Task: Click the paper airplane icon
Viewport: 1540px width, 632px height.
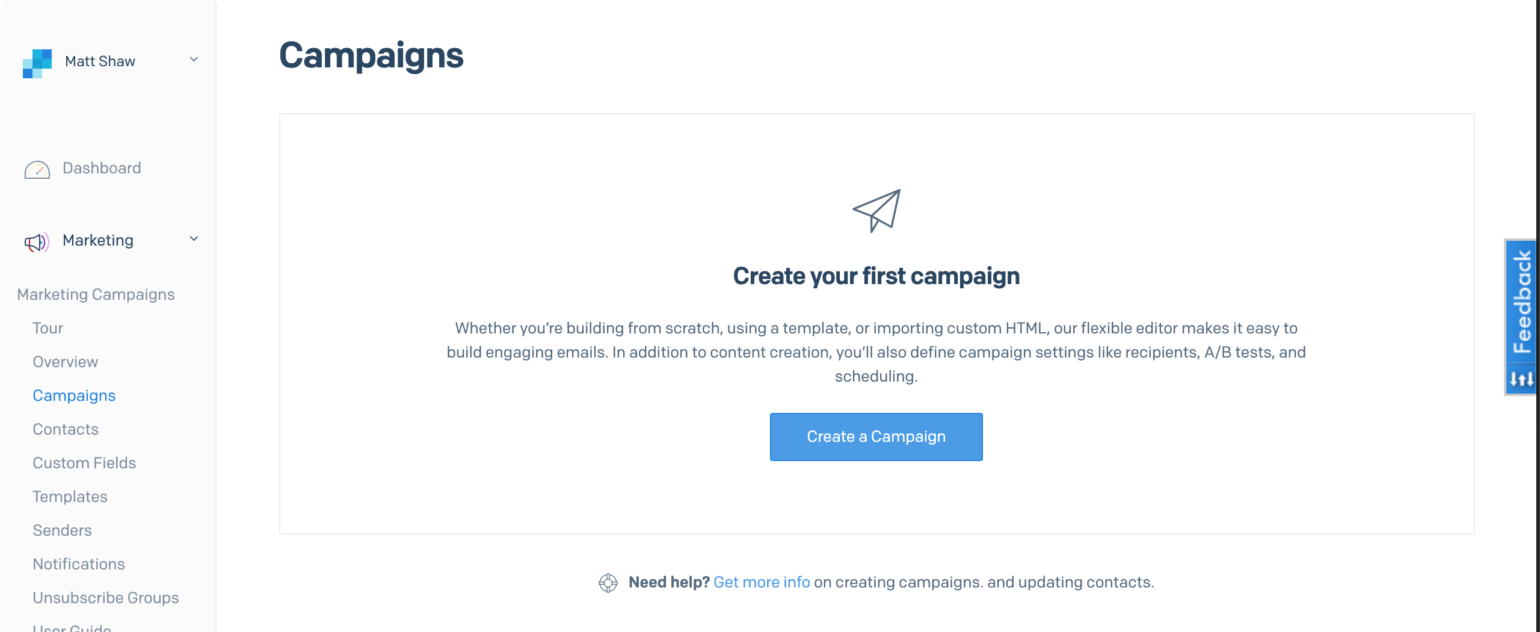Action: pos(876,210)
